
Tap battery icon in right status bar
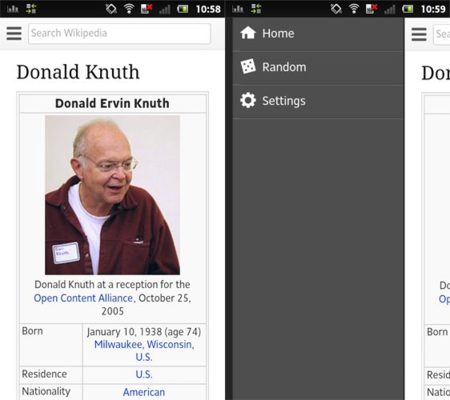[x=408, y=9]
